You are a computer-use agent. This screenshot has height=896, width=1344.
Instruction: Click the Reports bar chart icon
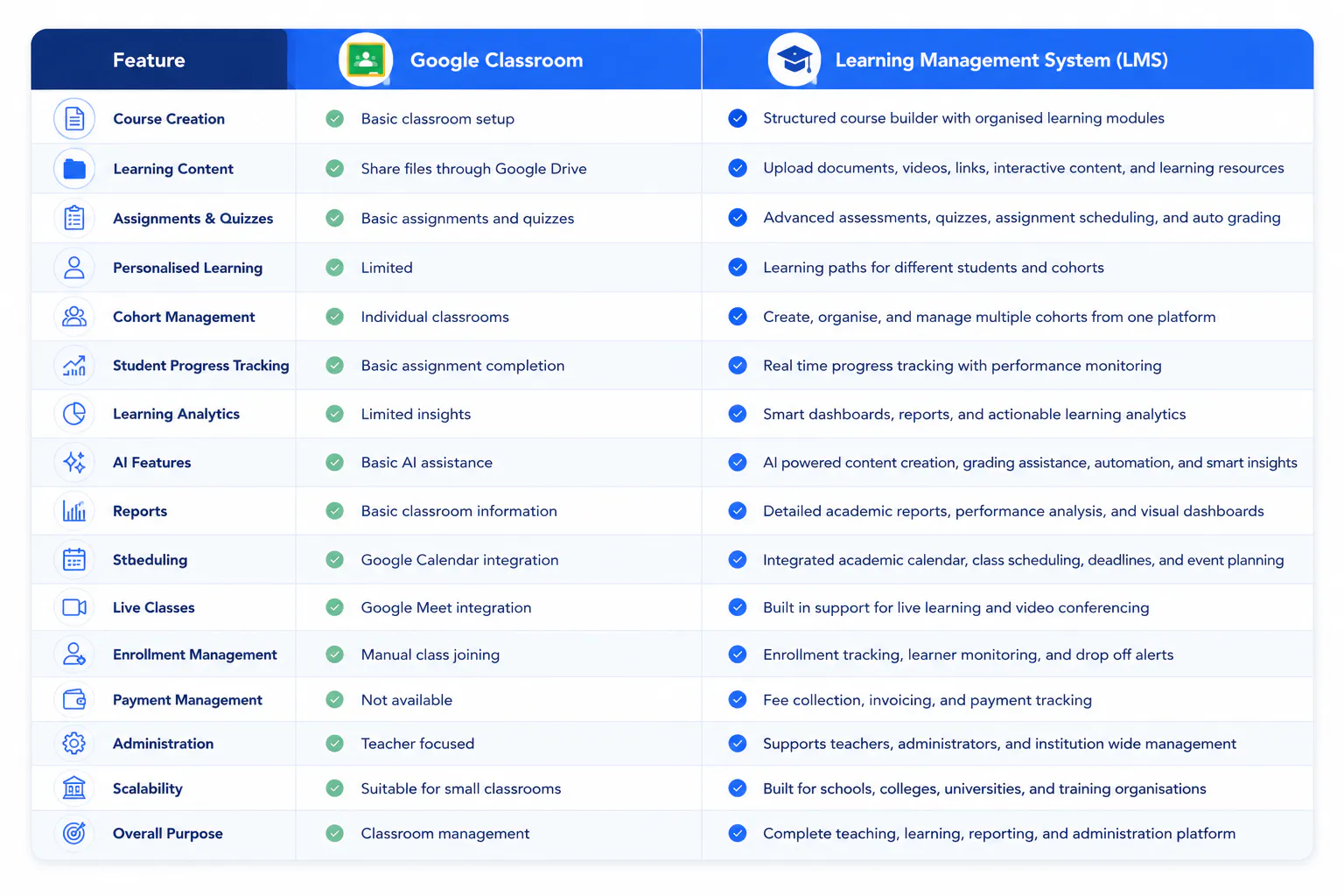click(74, 511)
